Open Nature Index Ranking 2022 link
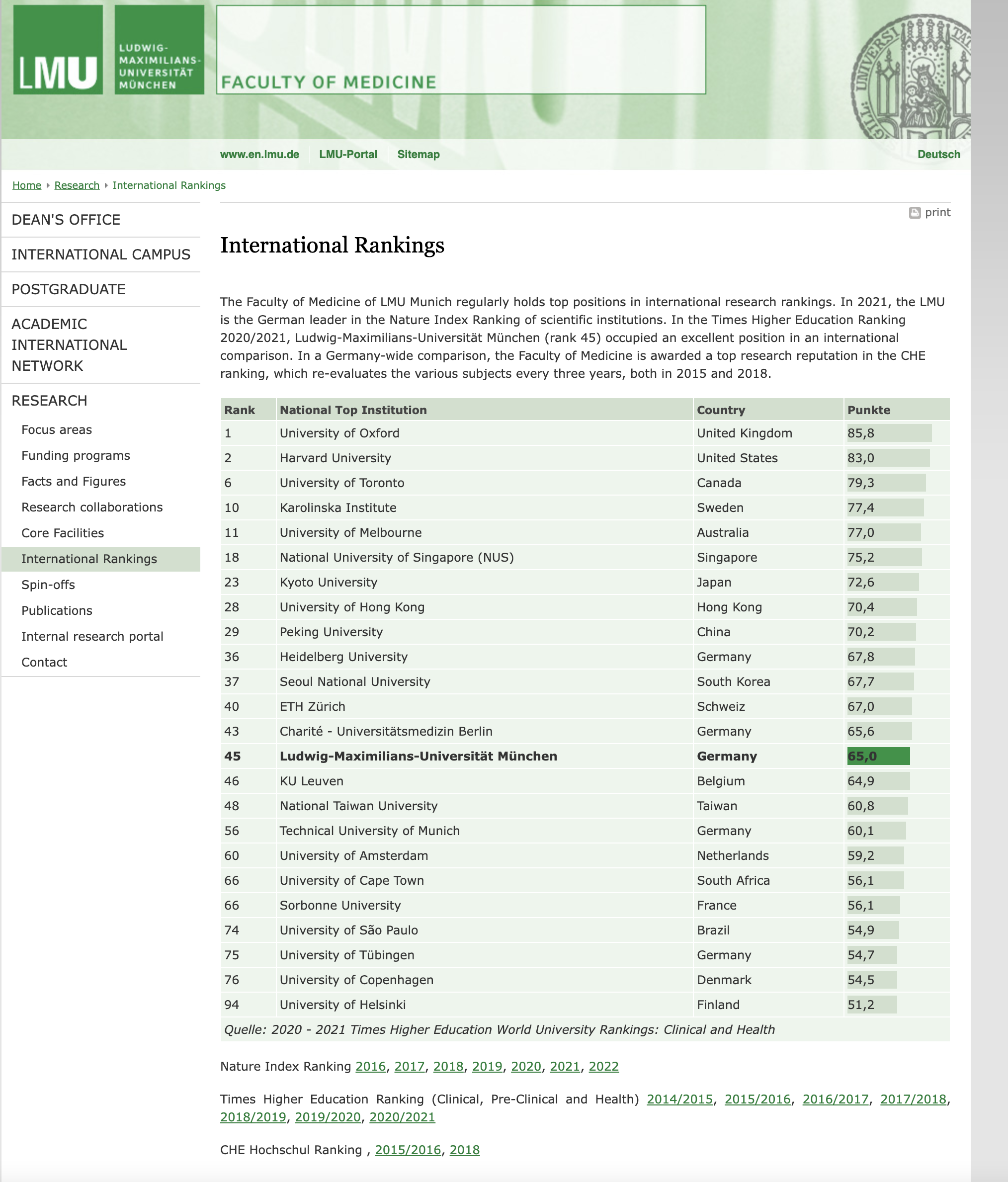This screenshot has height=1182, width=1008. [603, 1067]
